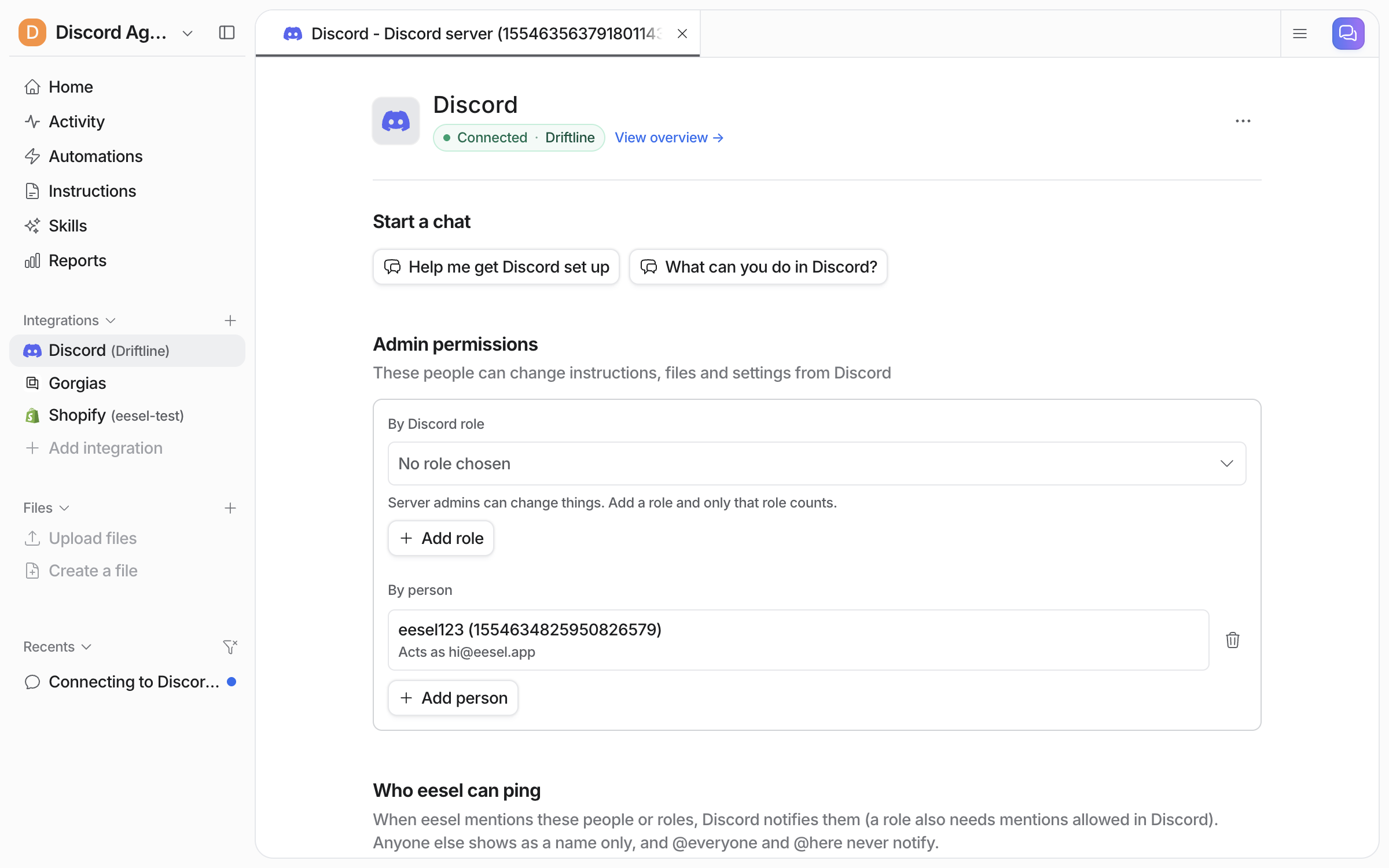Screen dimensions: 1389x868
Task: Click Create a file
Action: [x=127, y=571]
